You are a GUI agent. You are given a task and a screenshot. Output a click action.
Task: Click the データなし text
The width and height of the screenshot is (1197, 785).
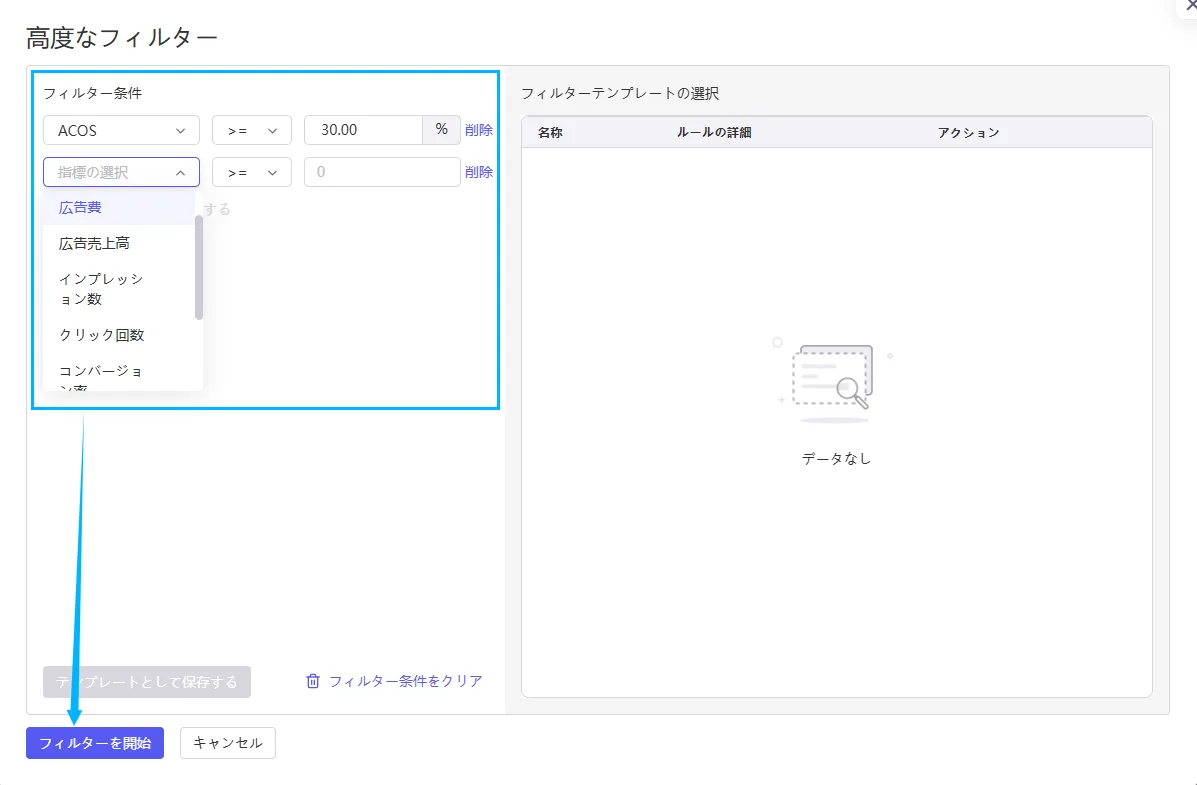point(836,458)
